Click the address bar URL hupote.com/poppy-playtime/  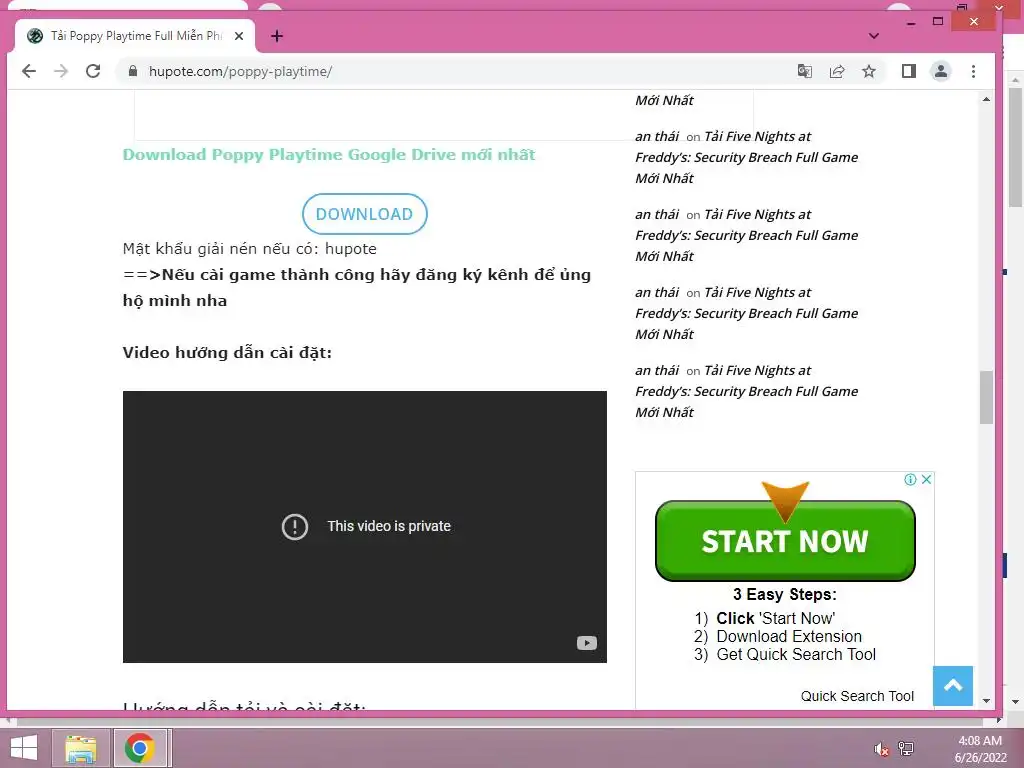pos(240,71)
